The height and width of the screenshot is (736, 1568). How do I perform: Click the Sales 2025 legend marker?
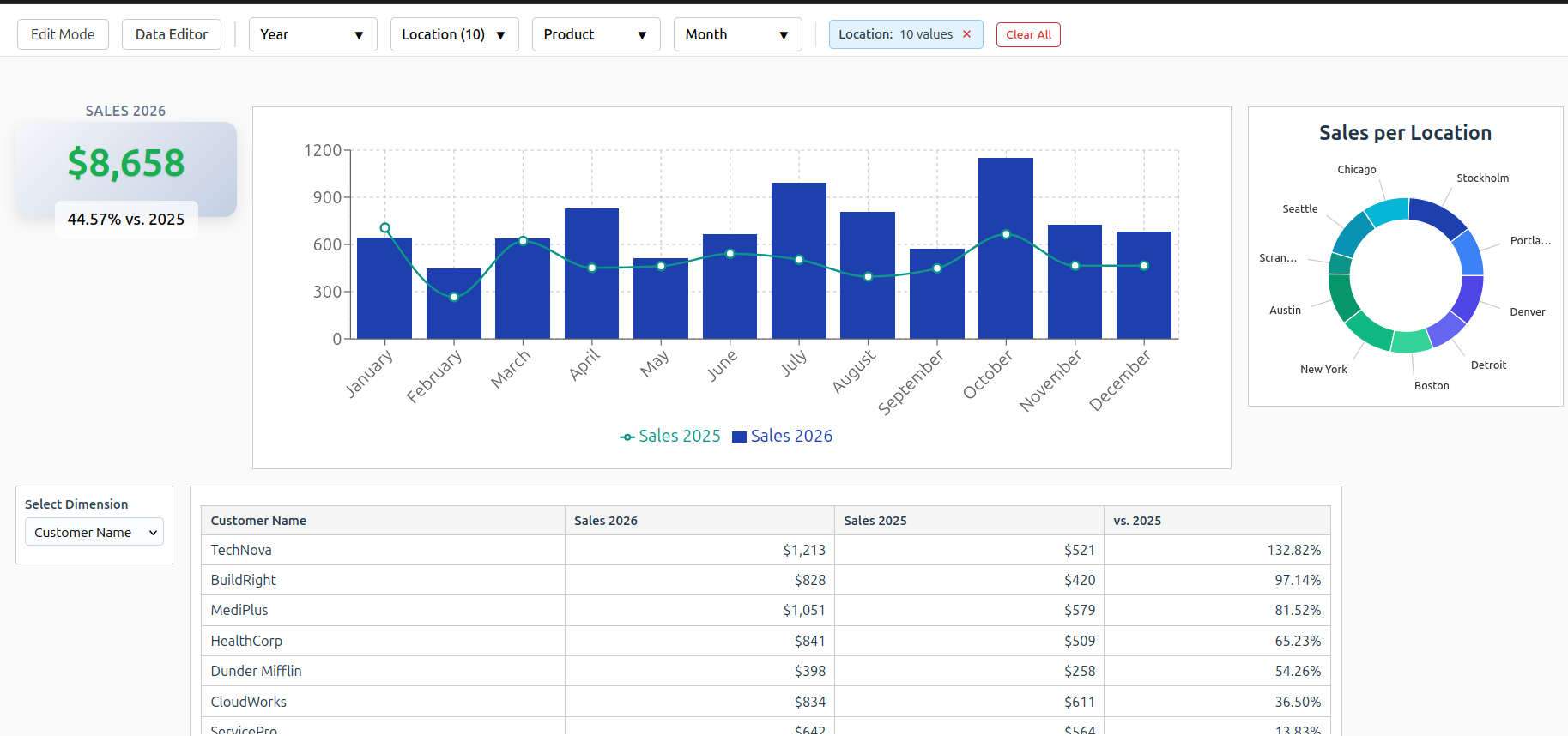click(627, 437)
